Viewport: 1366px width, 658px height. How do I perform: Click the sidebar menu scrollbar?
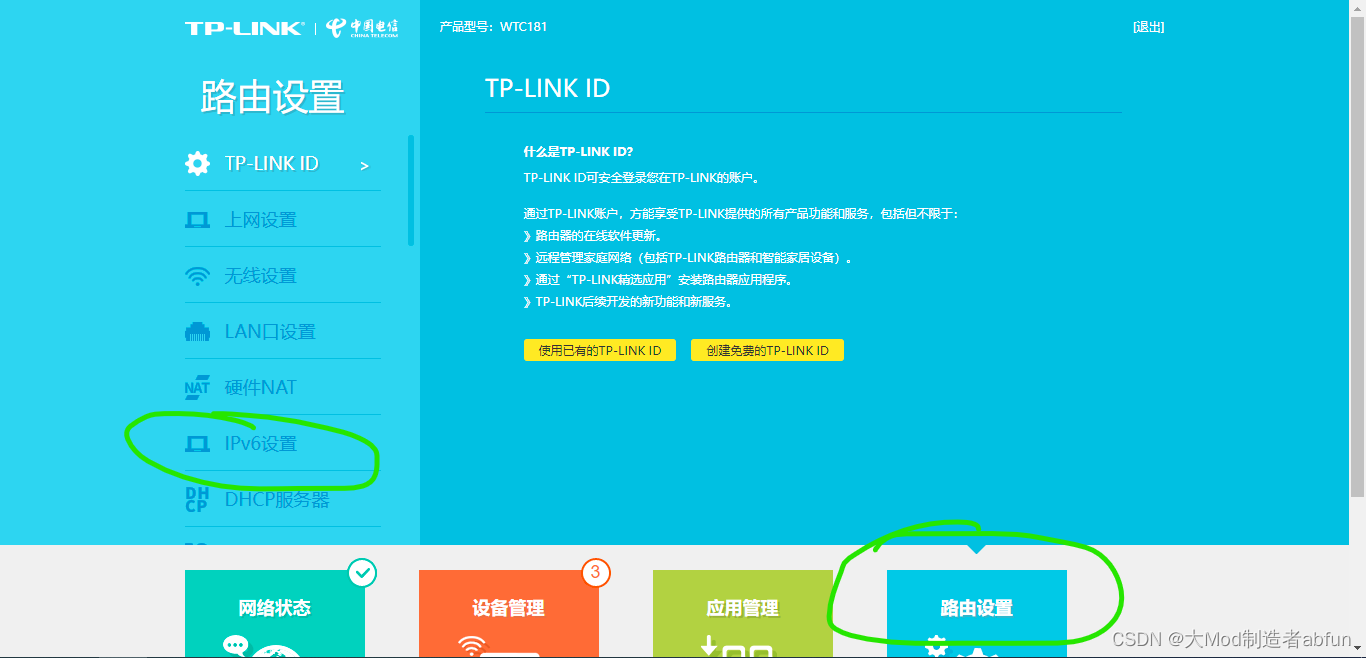pyautogui.click(x=411, y=190)
